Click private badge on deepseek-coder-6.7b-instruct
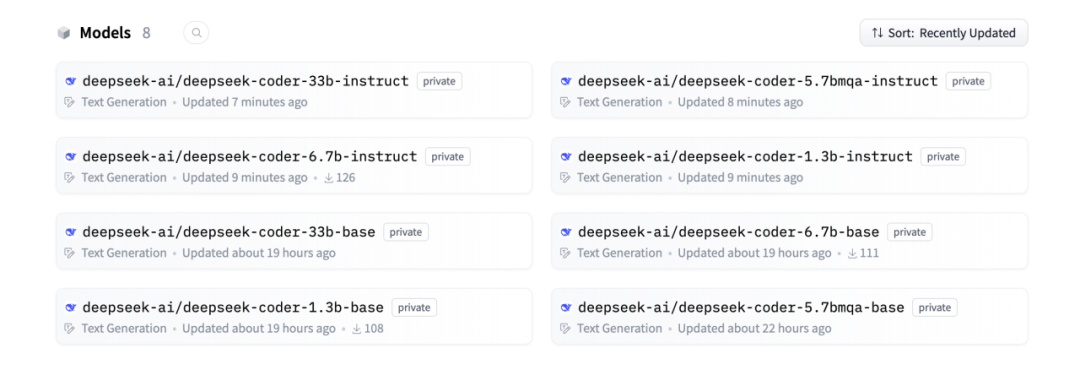1080x381 pixels. pos(448,157)
